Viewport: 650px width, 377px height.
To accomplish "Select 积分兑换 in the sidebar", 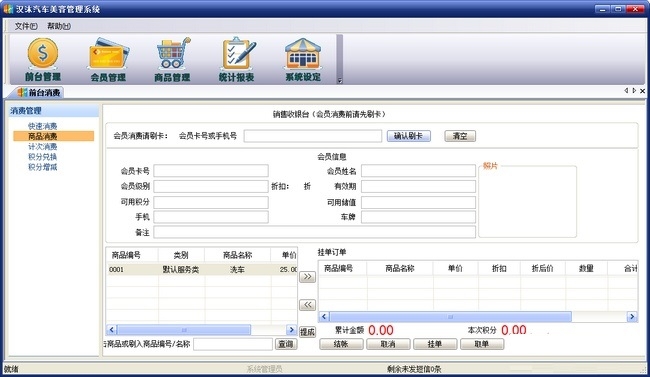I will pyautogui.click(x=42, y=157).
